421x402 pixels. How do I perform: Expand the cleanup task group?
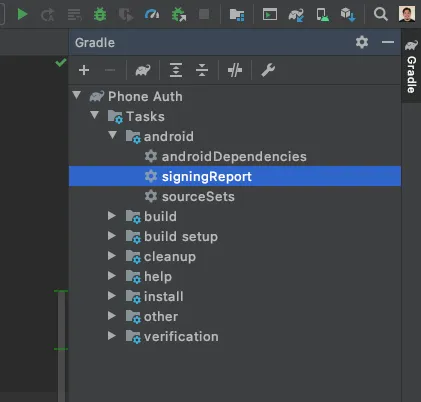(112, 256)
